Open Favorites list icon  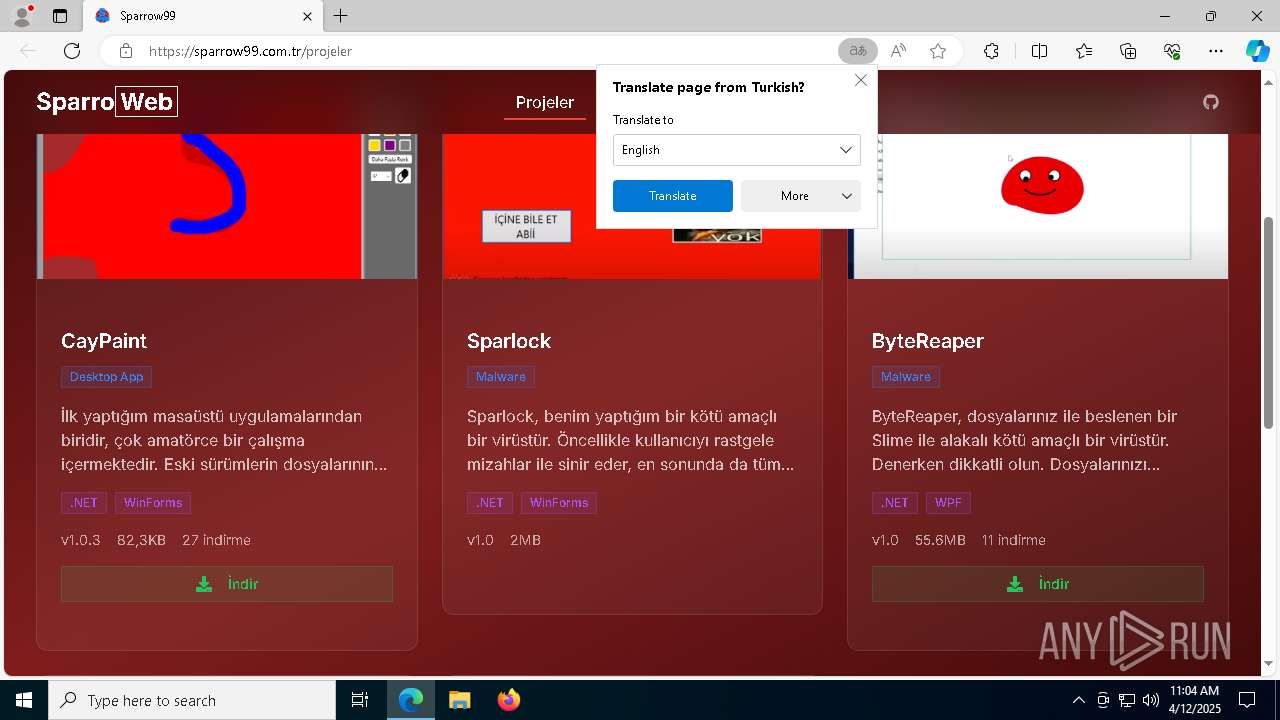(x=1084, y=51)
